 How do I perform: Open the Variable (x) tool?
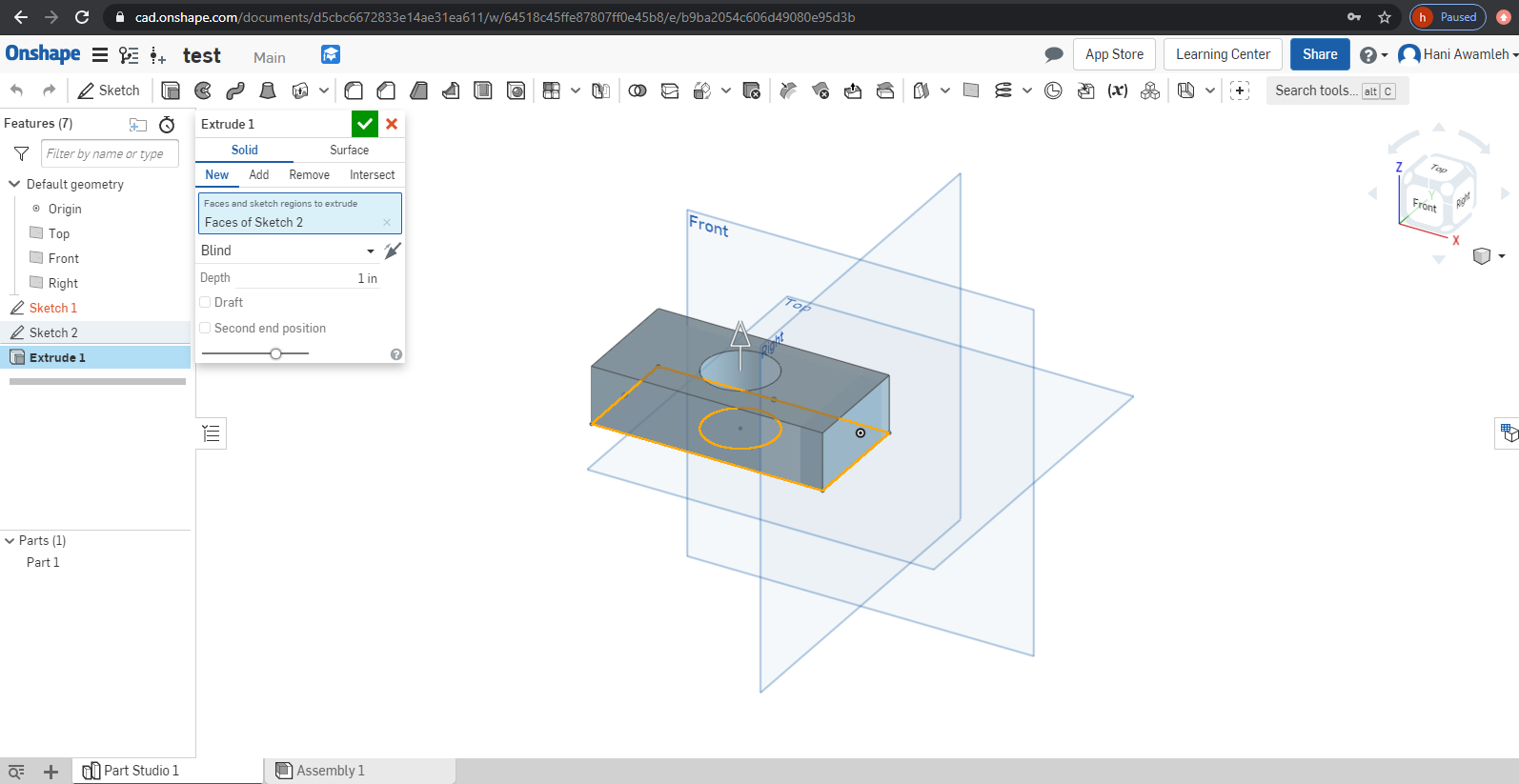[1117, 90]
